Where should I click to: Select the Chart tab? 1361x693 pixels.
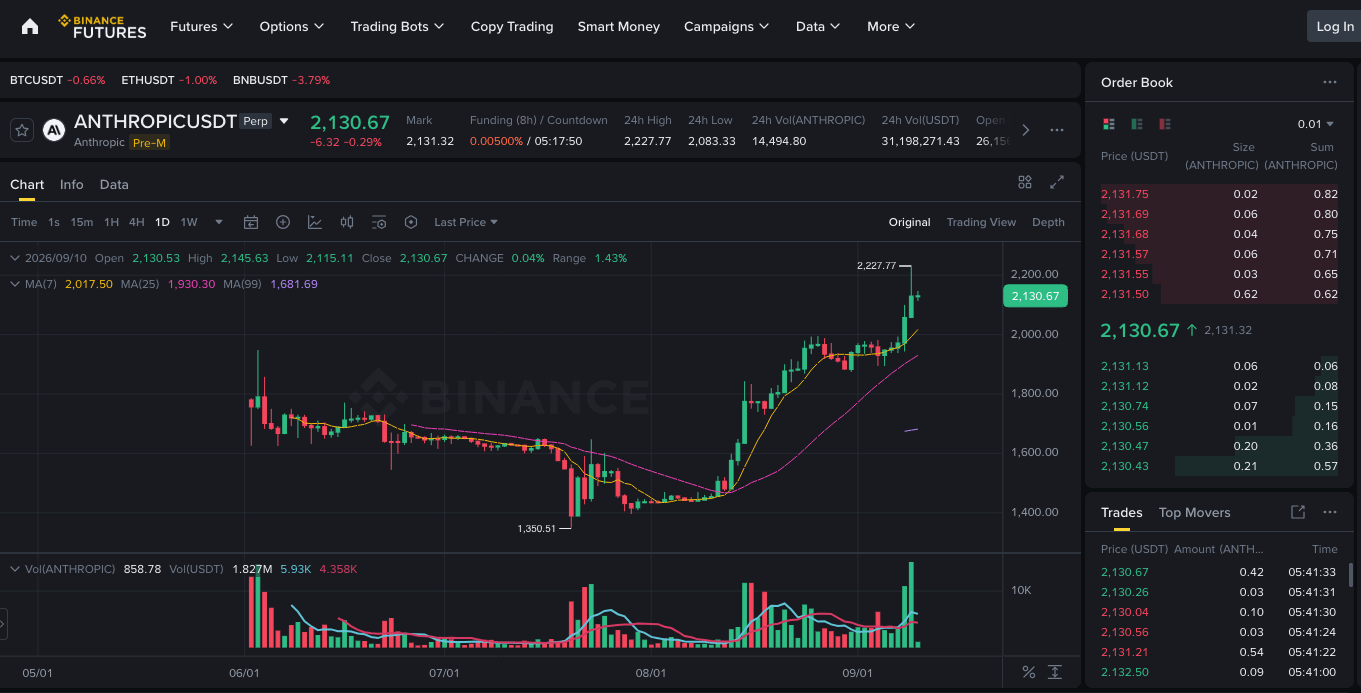pos(27,184)
